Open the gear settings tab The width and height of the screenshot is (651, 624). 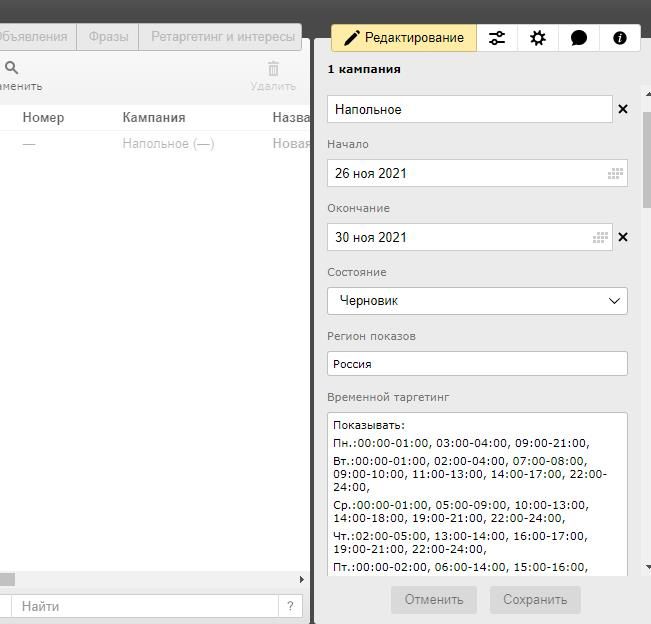[538, 38]
